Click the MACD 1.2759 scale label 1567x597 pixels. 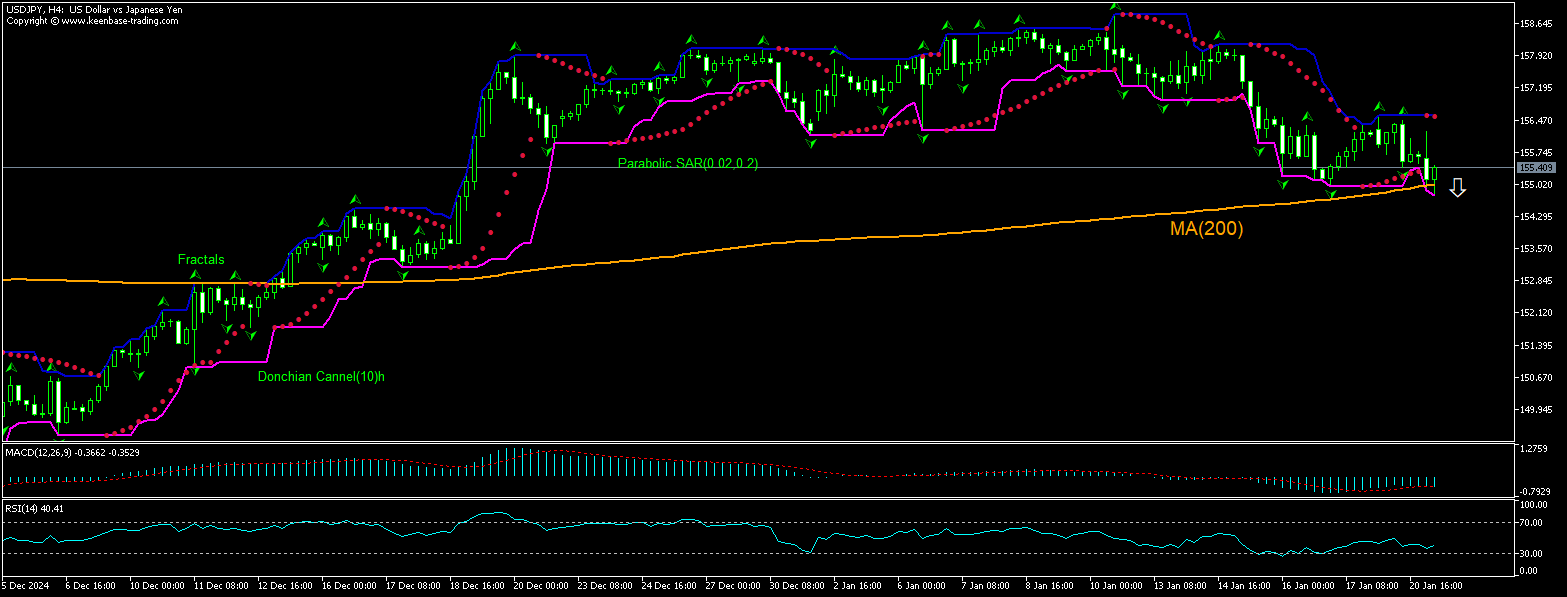click(x=1533, y=449)
